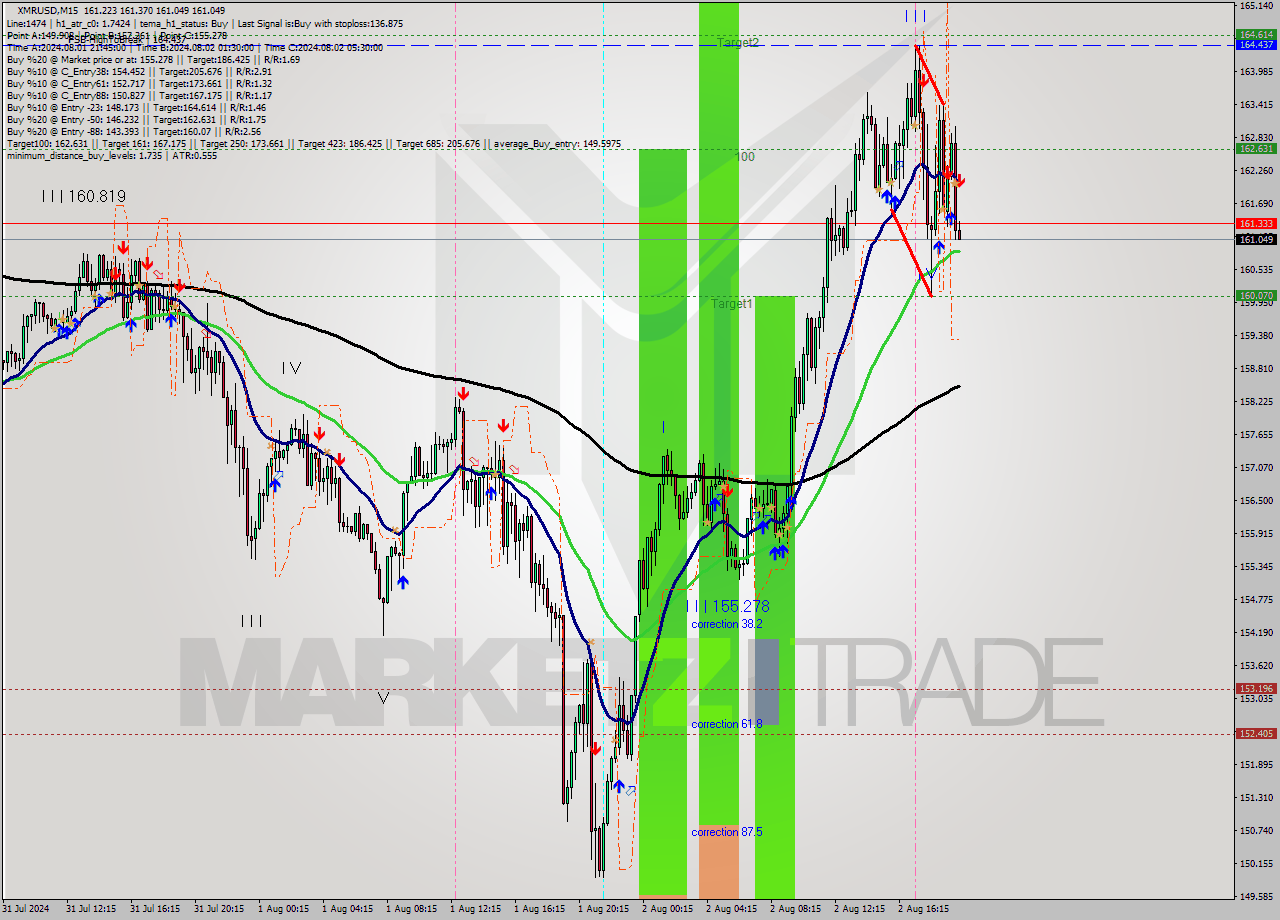Viewport: 1280px width, 920px height.
Task: Click the orange correction 87.5 zone block
Action: [719, 862]
